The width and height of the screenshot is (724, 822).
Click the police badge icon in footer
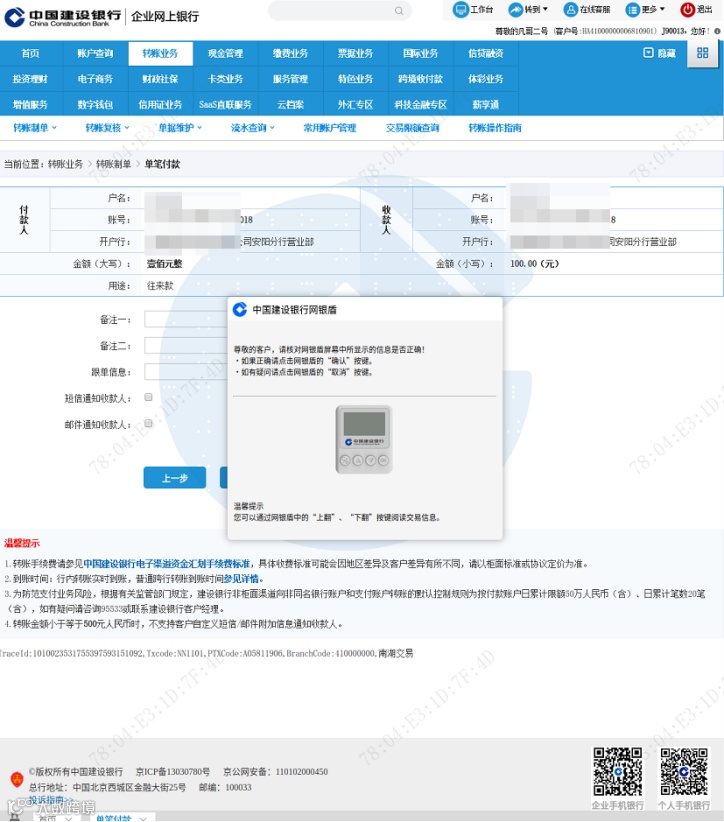click(x=17, y=779)
